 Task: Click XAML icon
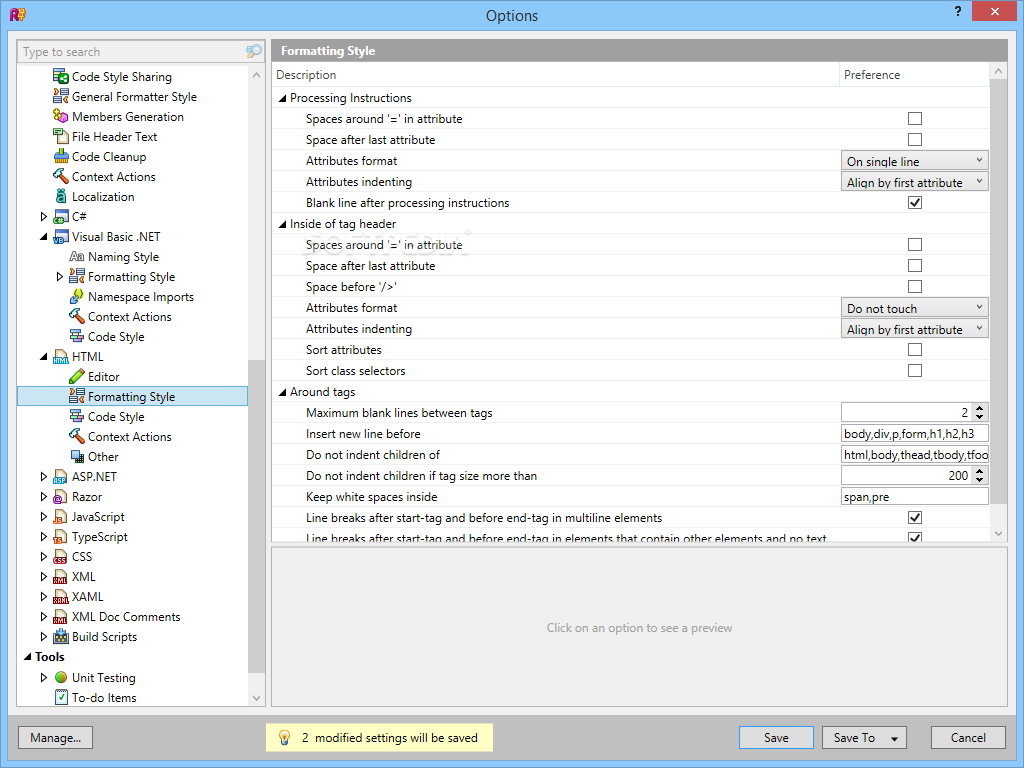(x=61, y=597)
